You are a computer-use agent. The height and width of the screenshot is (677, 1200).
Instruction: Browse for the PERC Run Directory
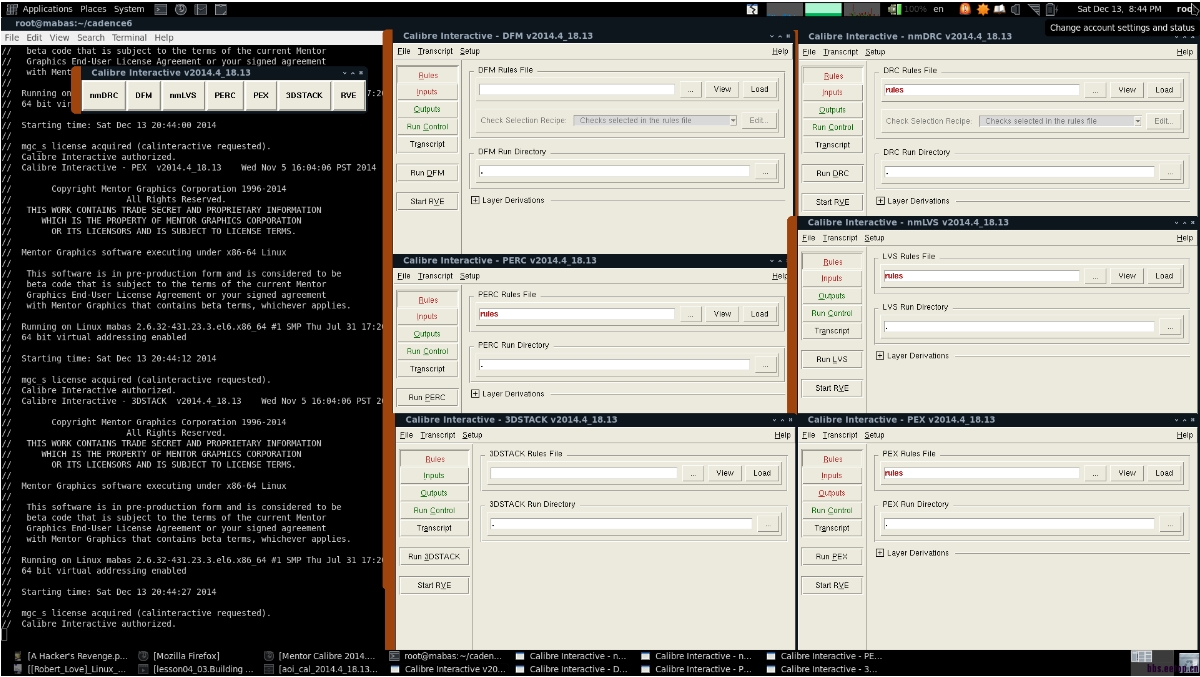tap(766, 365)
